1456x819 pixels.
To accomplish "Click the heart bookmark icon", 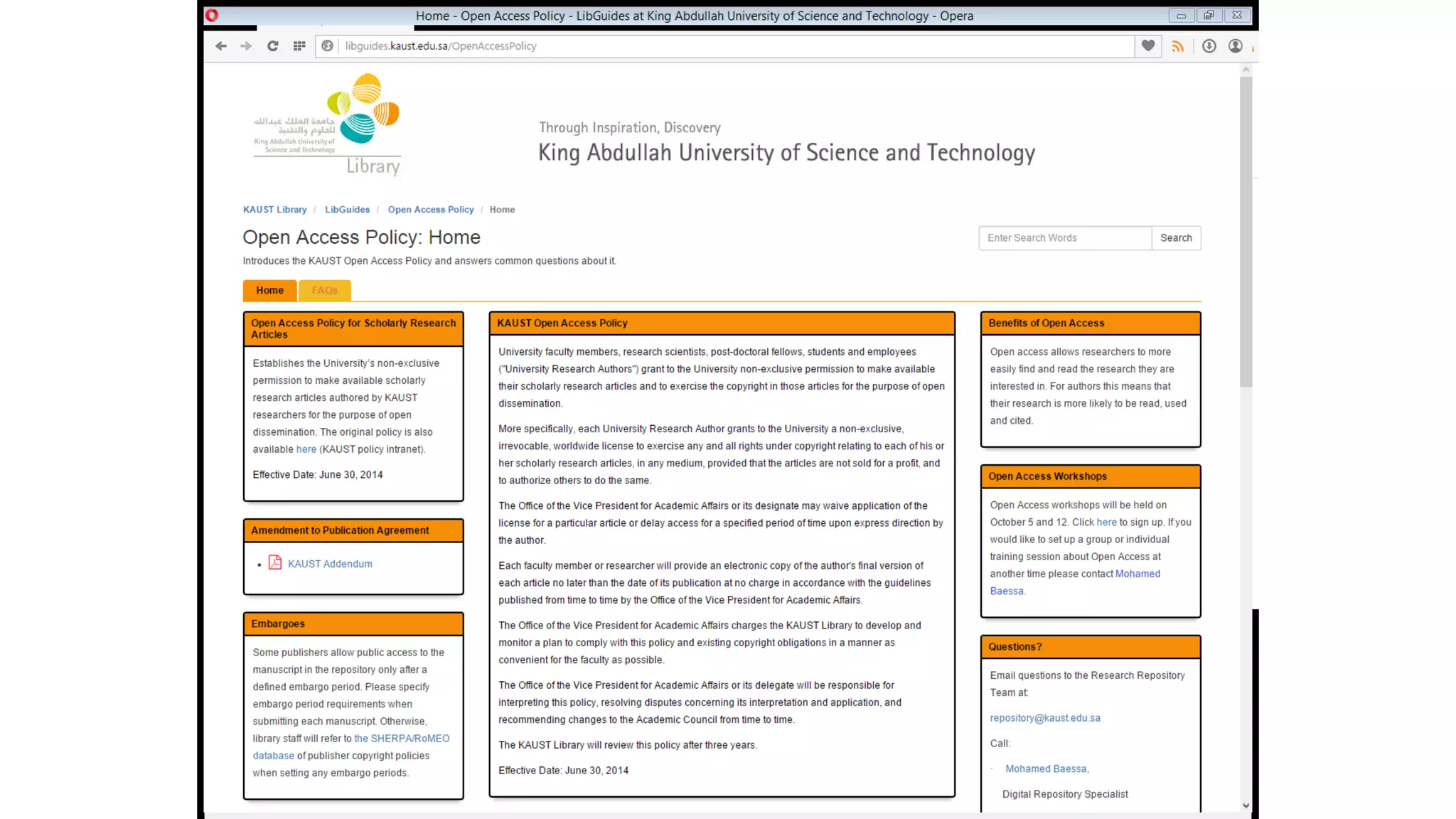I will 1148,46.
